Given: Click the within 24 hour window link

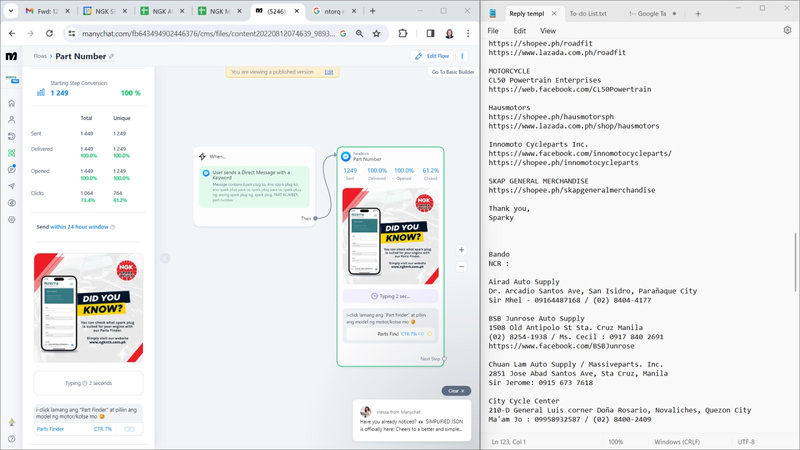Looking at the screenshot, I should (x=79, y=227).
